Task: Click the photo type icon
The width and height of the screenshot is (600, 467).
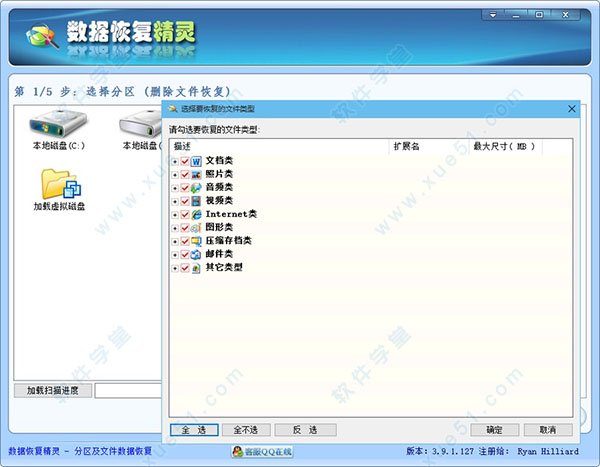Action: (x=197, y=174)
